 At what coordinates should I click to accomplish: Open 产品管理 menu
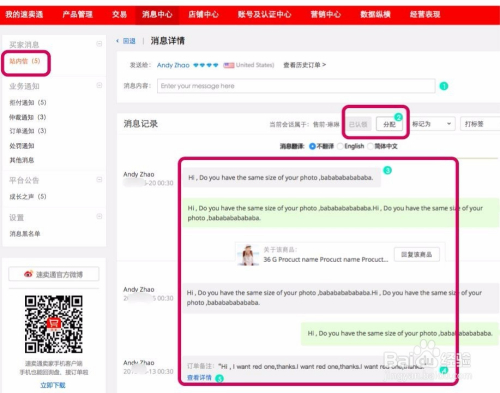pos(77,14)
